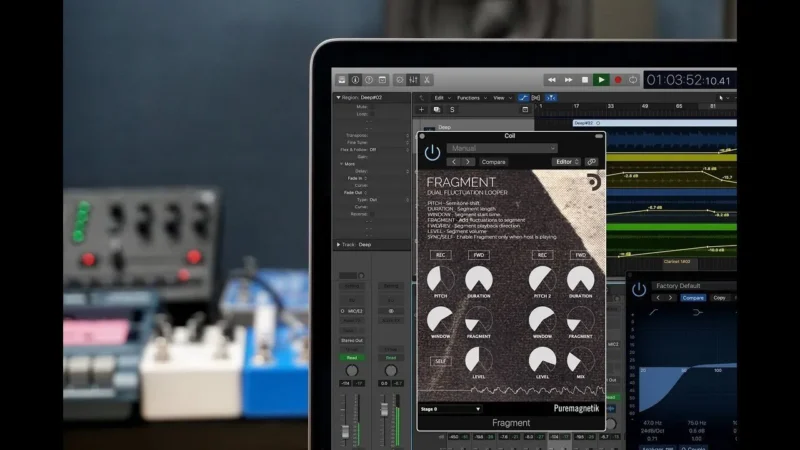Open the Functions menu in tracks area
Image resolution: width=800 pixels, height=450 pixels.
click(470, 98)
